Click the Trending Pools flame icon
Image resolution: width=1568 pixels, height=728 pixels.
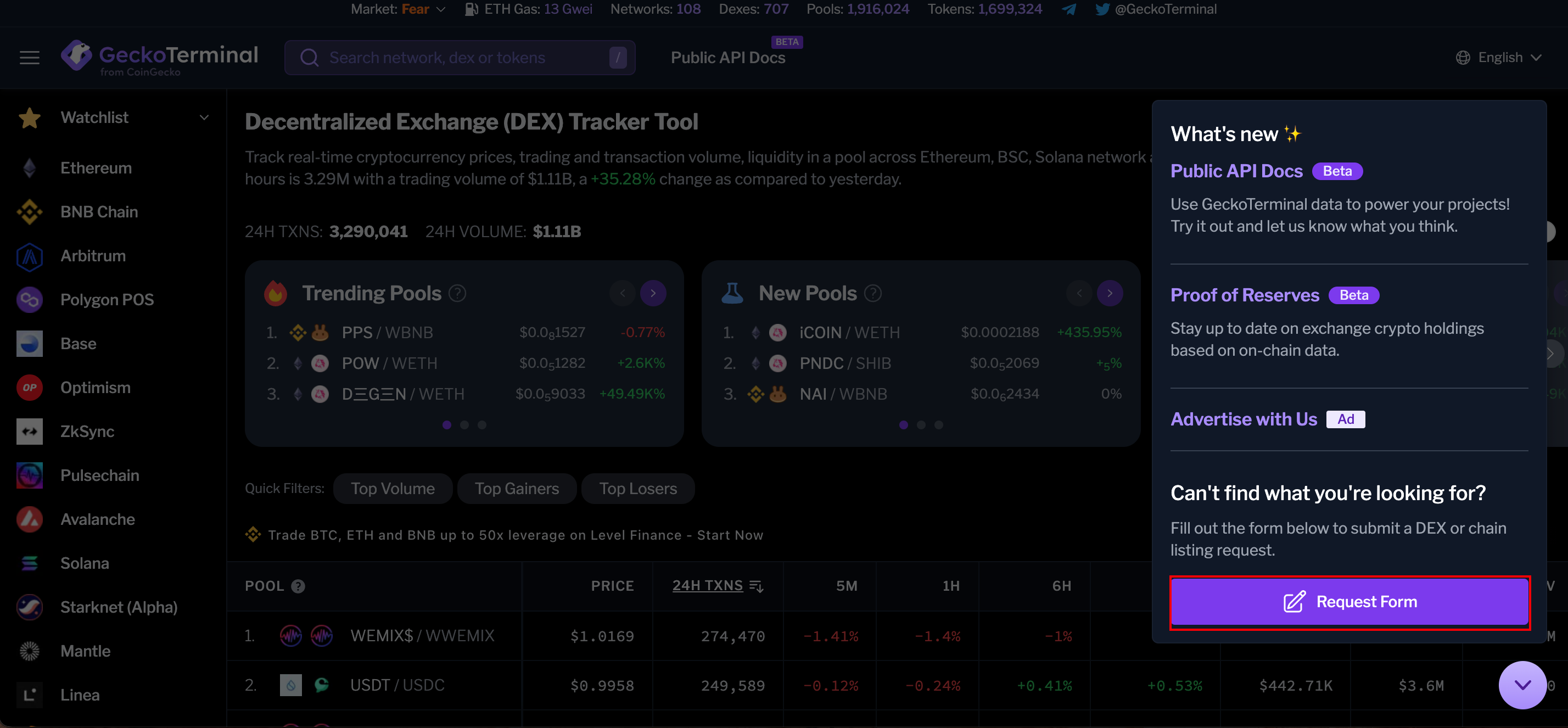click(x=275, y=293)
